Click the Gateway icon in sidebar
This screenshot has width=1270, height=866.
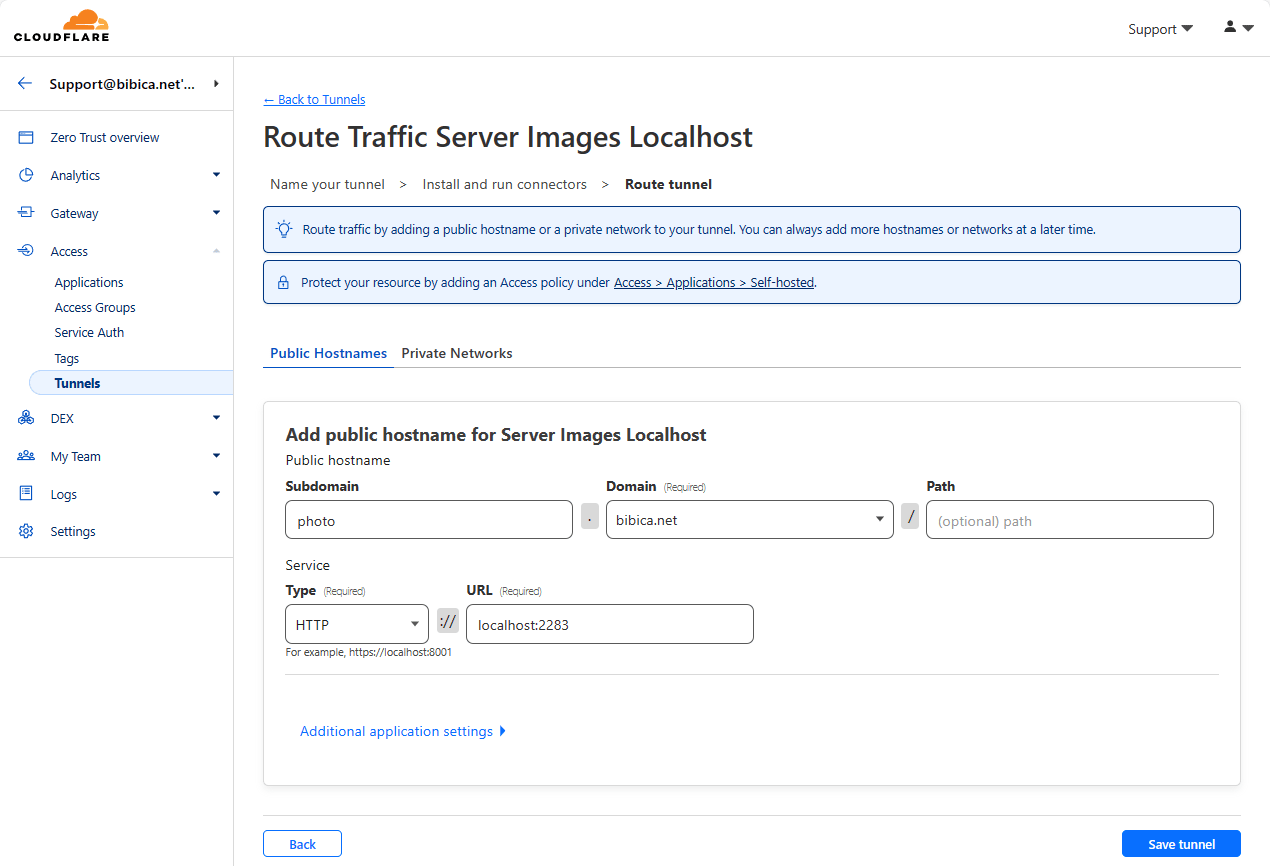(26, 213)
